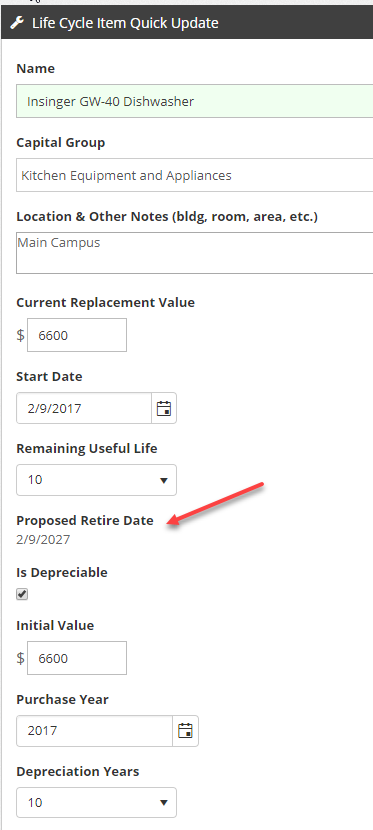Click the Life Cycle Item Quick Update title

[125, 23]
